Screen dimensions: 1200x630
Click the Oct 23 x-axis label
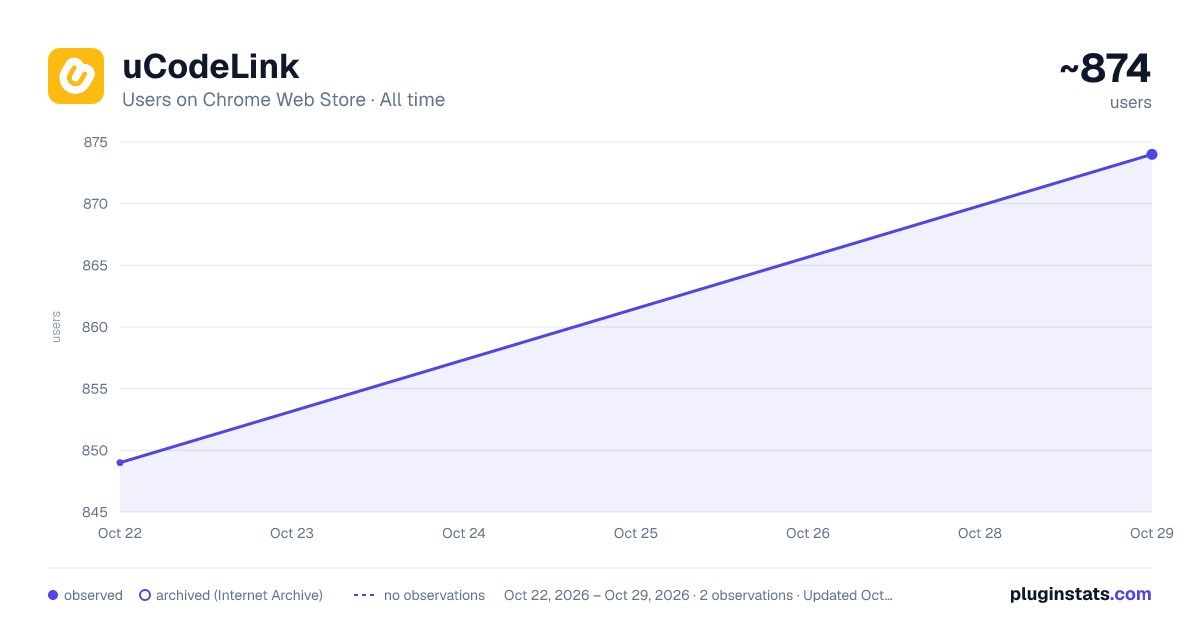(292, 533)
